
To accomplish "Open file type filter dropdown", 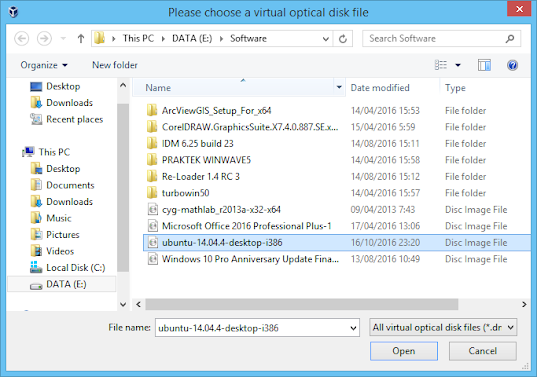I will click(x=443, y=328).
